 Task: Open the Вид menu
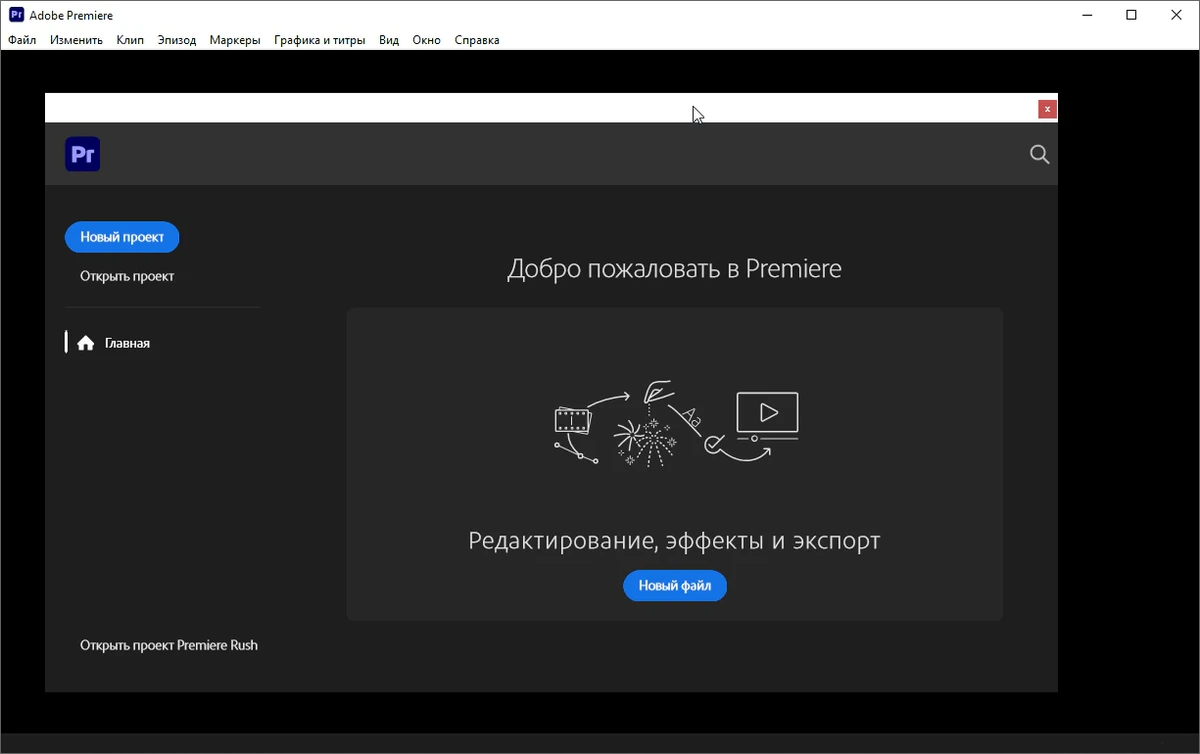click(389, 40)
